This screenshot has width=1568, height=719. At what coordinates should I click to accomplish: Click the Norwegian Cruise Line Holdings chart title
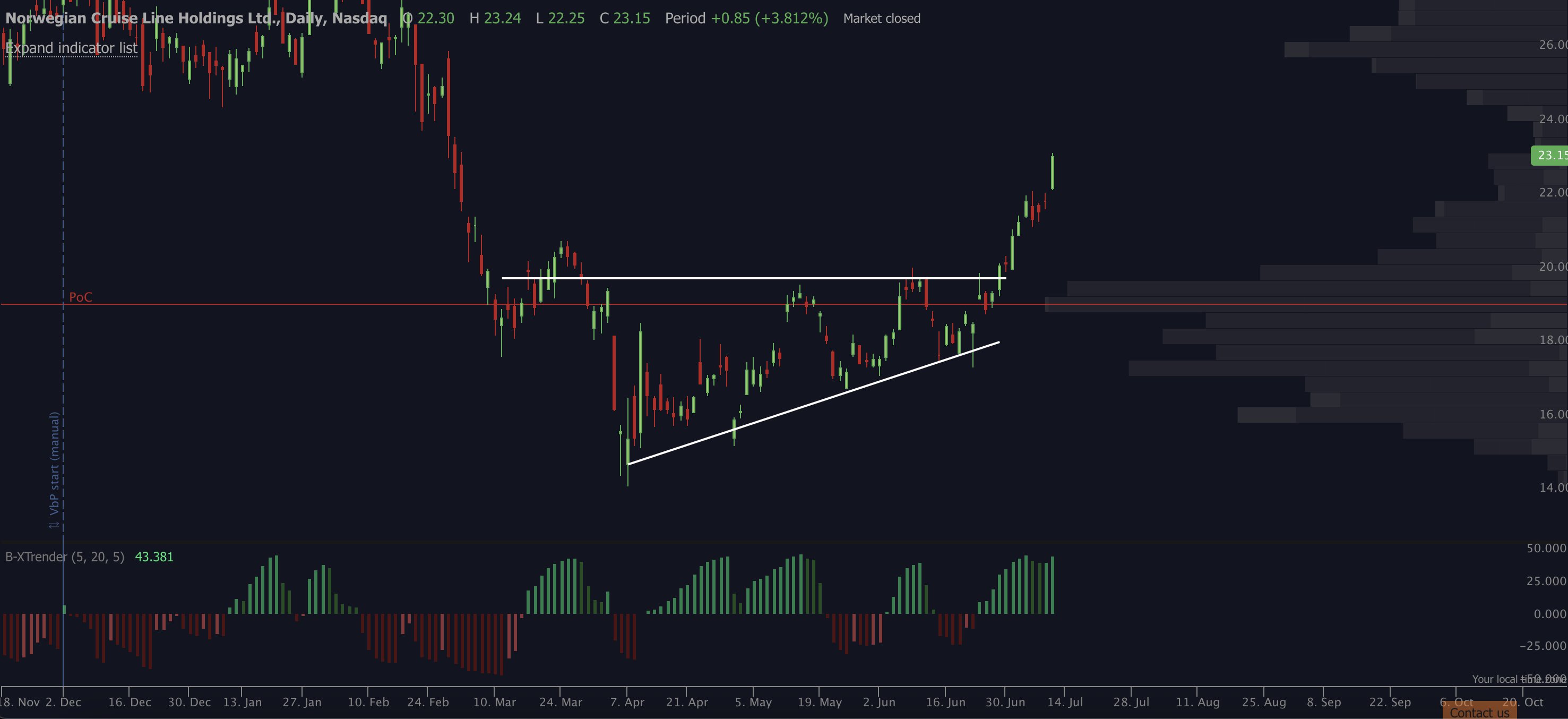pos(196,18)
